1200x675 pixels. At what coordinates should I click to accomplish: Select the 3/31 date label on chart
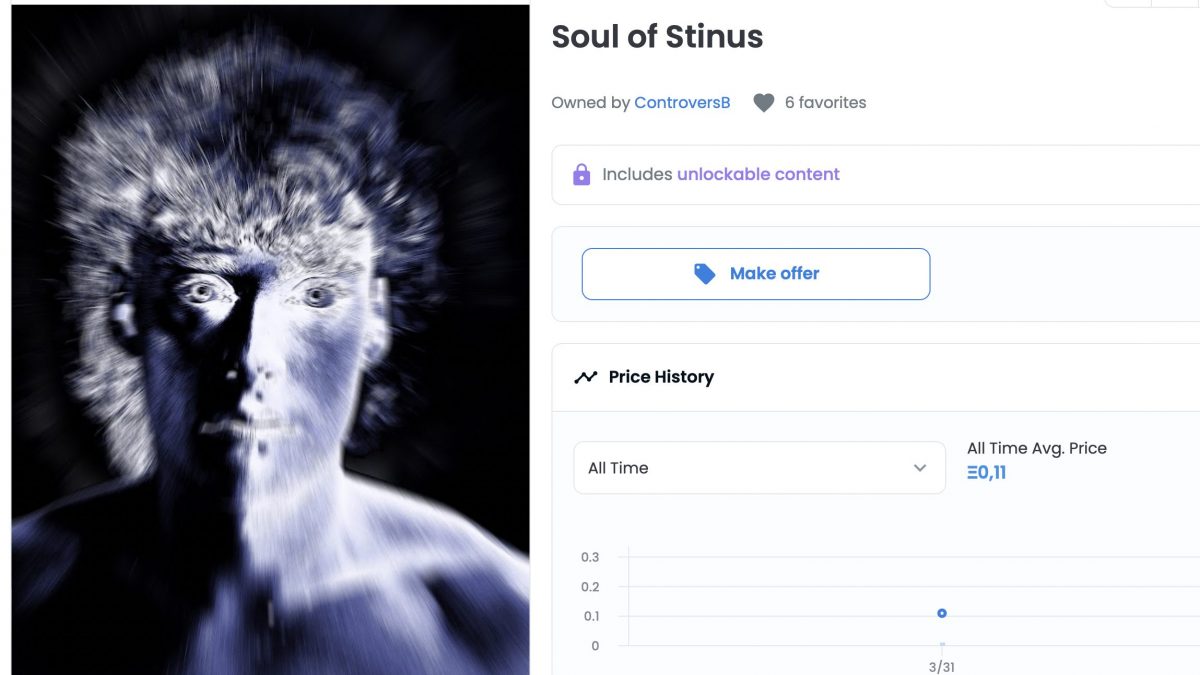941,667
